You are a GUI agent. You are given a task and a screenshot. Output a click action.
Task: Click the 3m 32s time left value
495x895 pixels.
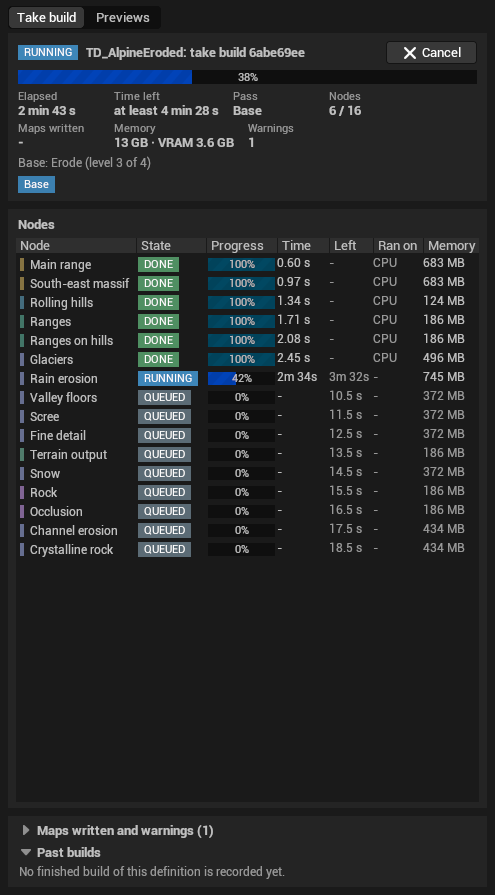coord(349,377)
